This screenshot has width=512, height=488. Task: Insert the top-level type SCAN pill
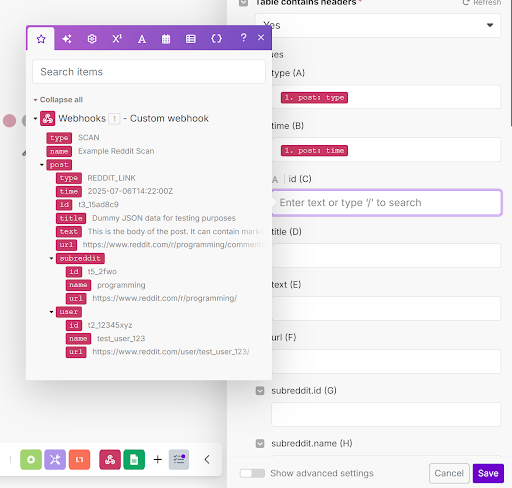(x=59, y=138)
